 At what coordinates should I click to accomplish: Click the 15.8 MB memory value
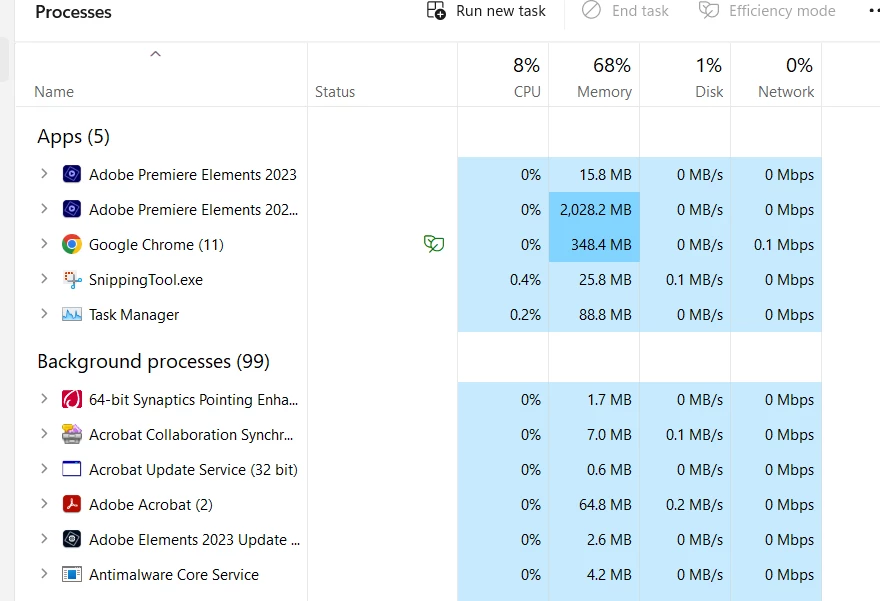tap(605, 175)
